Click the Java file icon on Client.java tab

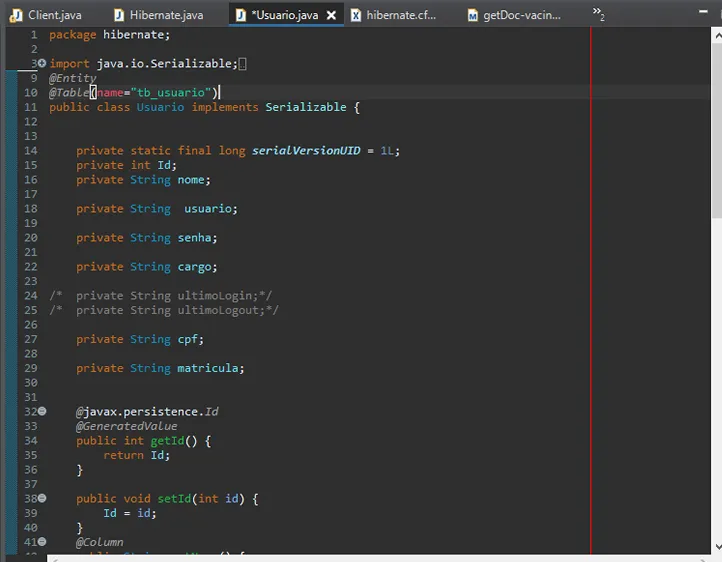tap(16, 15)
